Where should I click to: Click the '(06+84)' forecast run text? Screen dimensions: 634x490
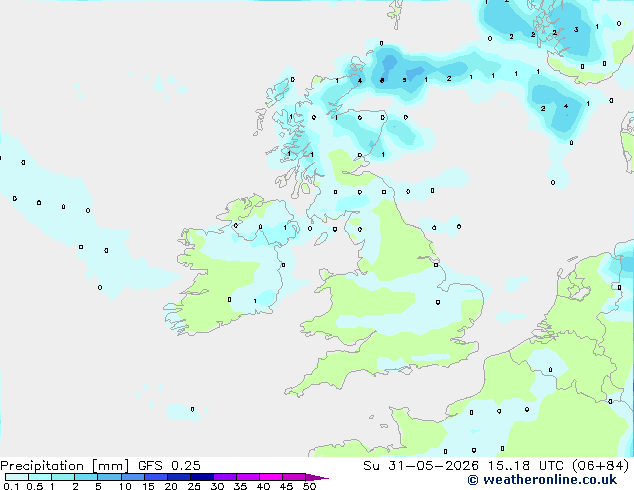[600, 466]
